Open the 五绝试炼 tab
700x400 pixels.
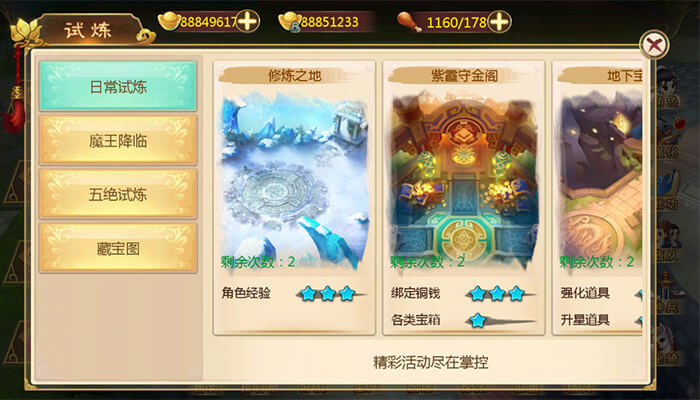118,194
